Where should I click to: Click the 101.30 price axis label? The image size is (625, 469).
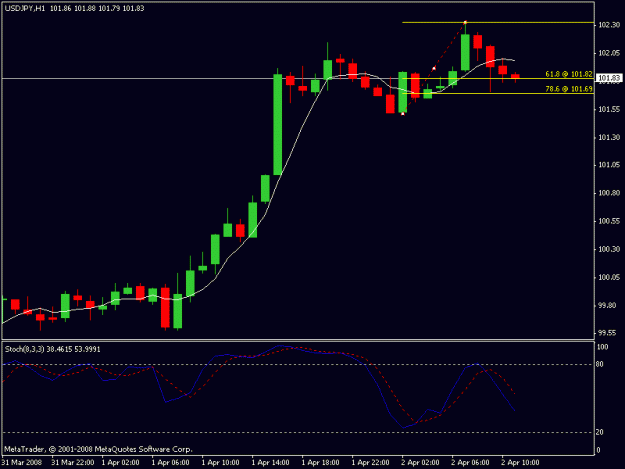609,137
